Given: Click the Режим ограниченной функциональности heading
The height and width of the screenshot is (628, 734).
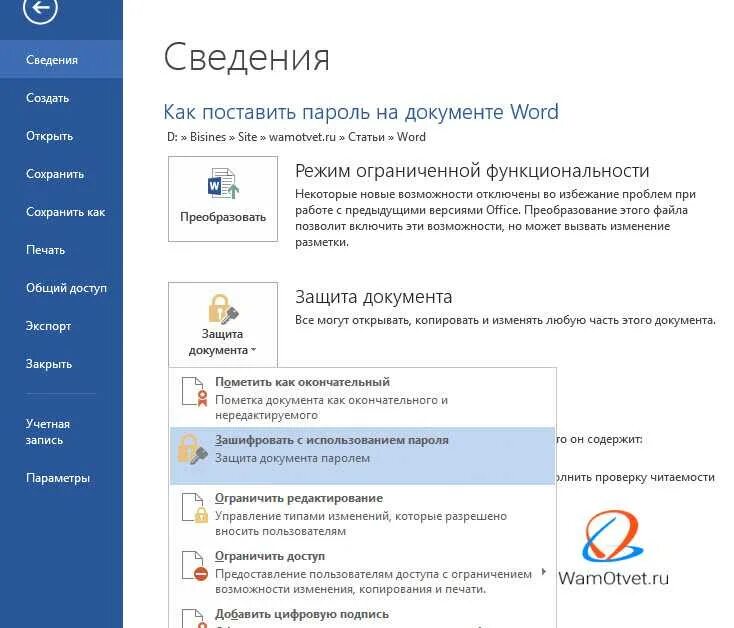Looking at the screenshot, I should [472, 171].
